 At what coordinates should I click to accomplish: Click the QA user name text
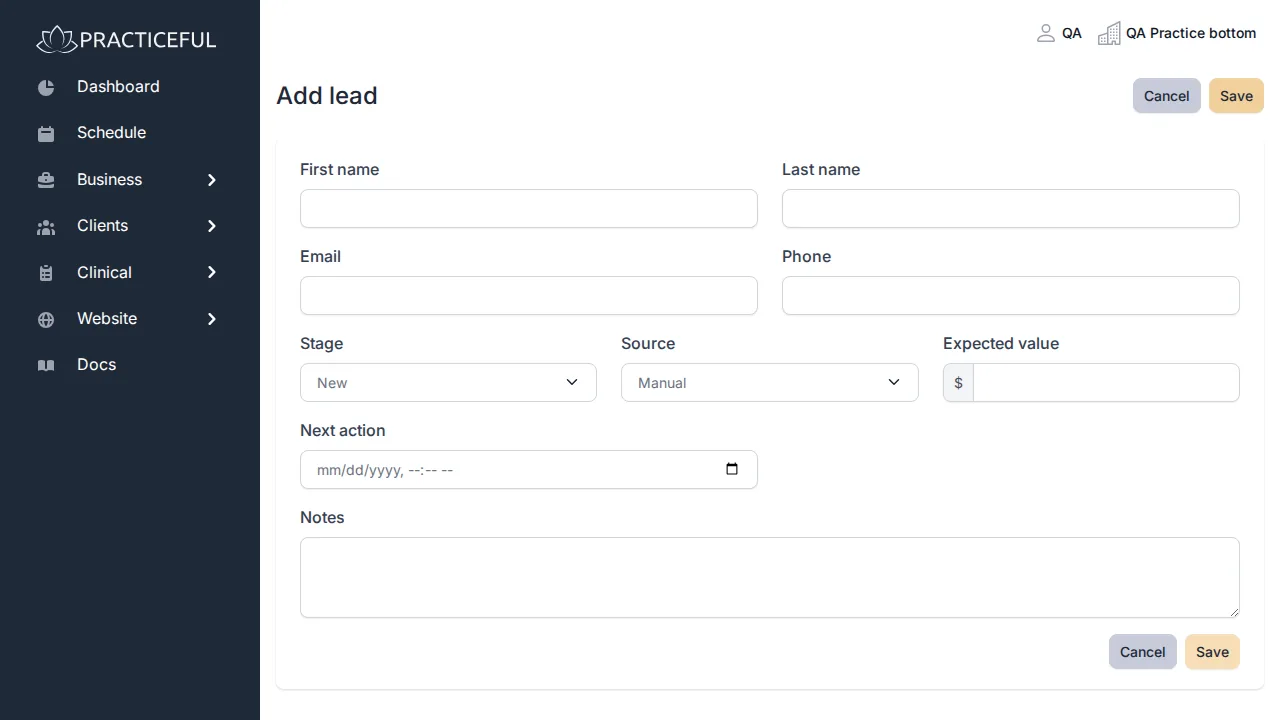[x=1072, y=33]
